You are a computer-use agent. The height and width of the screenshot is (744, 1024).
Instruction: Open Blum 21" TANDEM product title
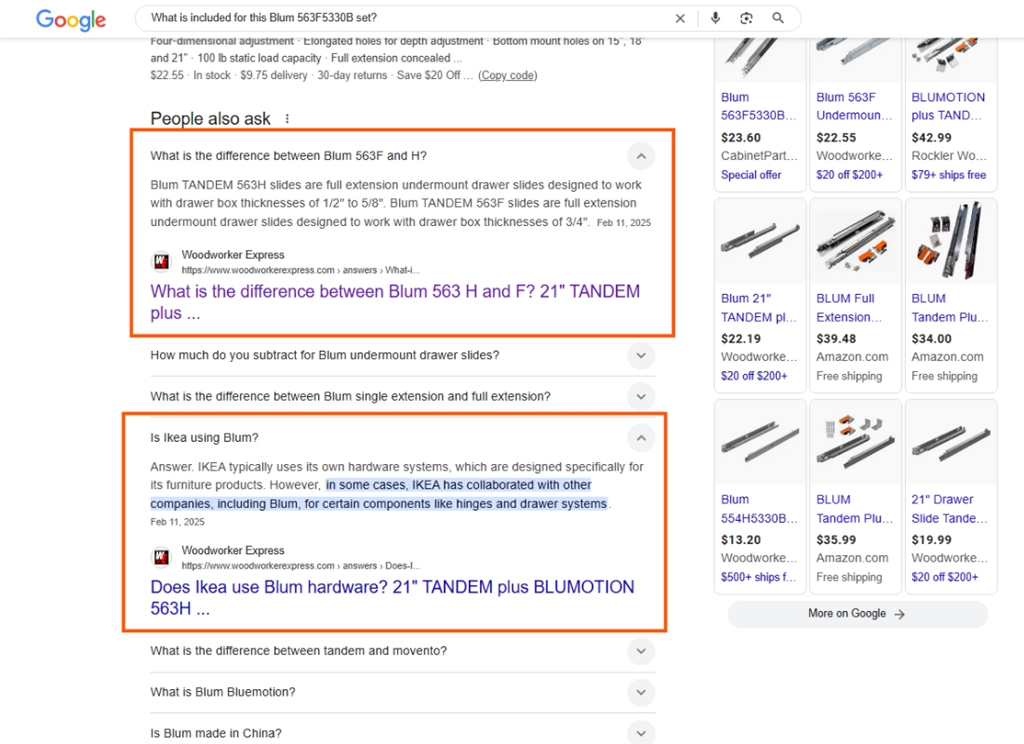coord(759,308)
